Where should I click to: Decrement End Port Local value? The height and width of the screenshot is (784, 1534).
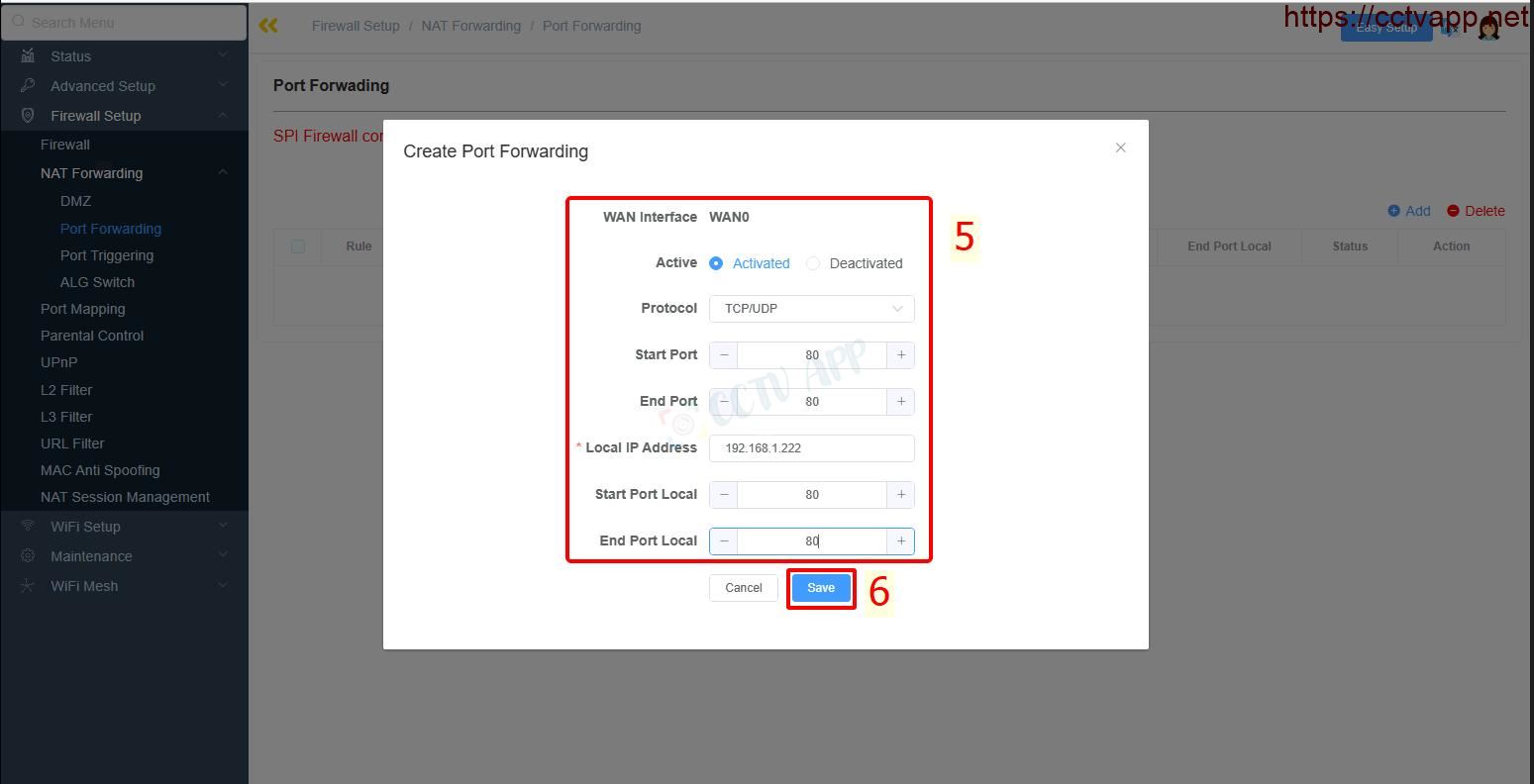pyautogui.click(x=724, y=541)
